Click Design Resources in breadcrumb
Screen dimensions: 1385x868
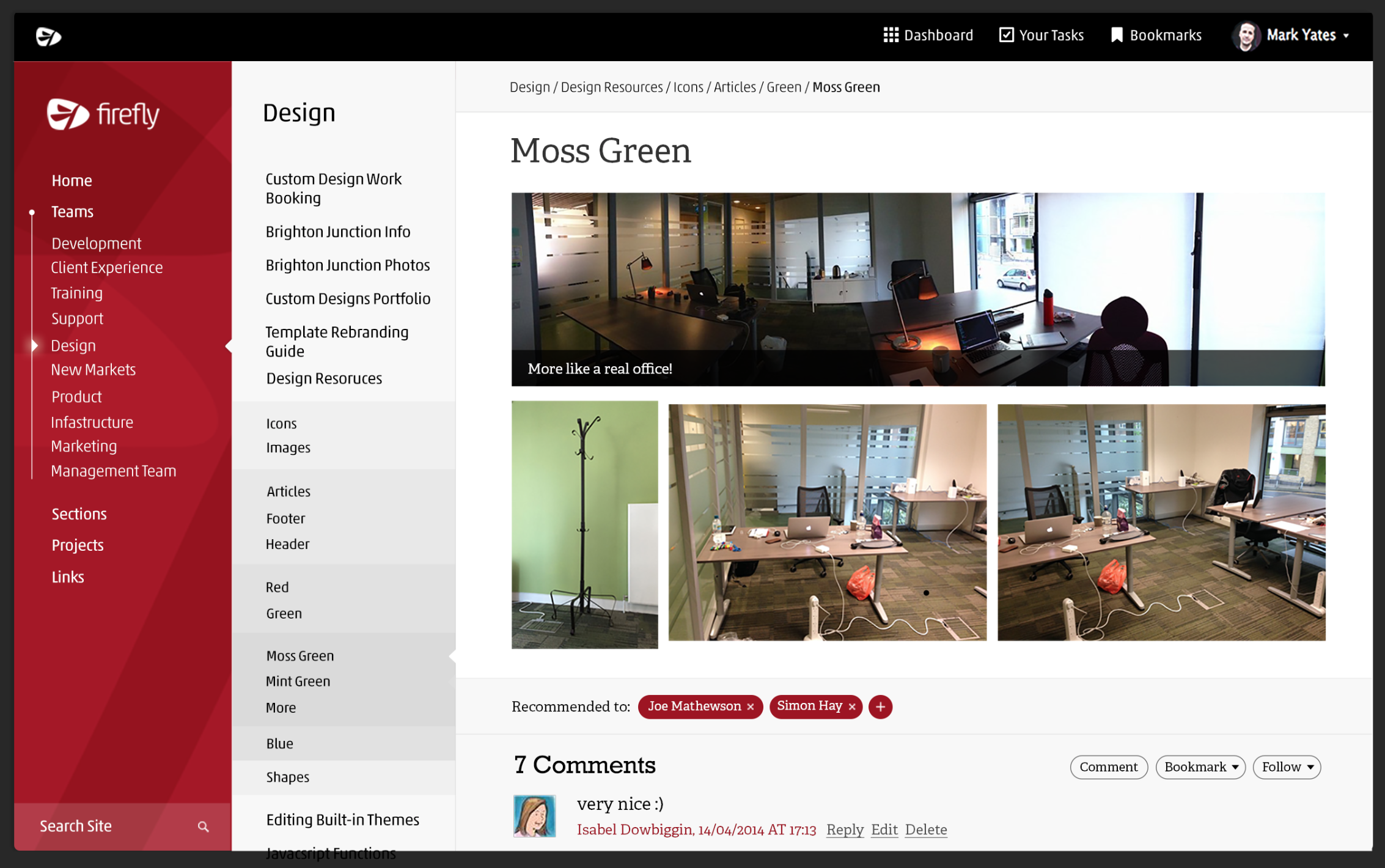pyautogui.click(x=611, y=87)
